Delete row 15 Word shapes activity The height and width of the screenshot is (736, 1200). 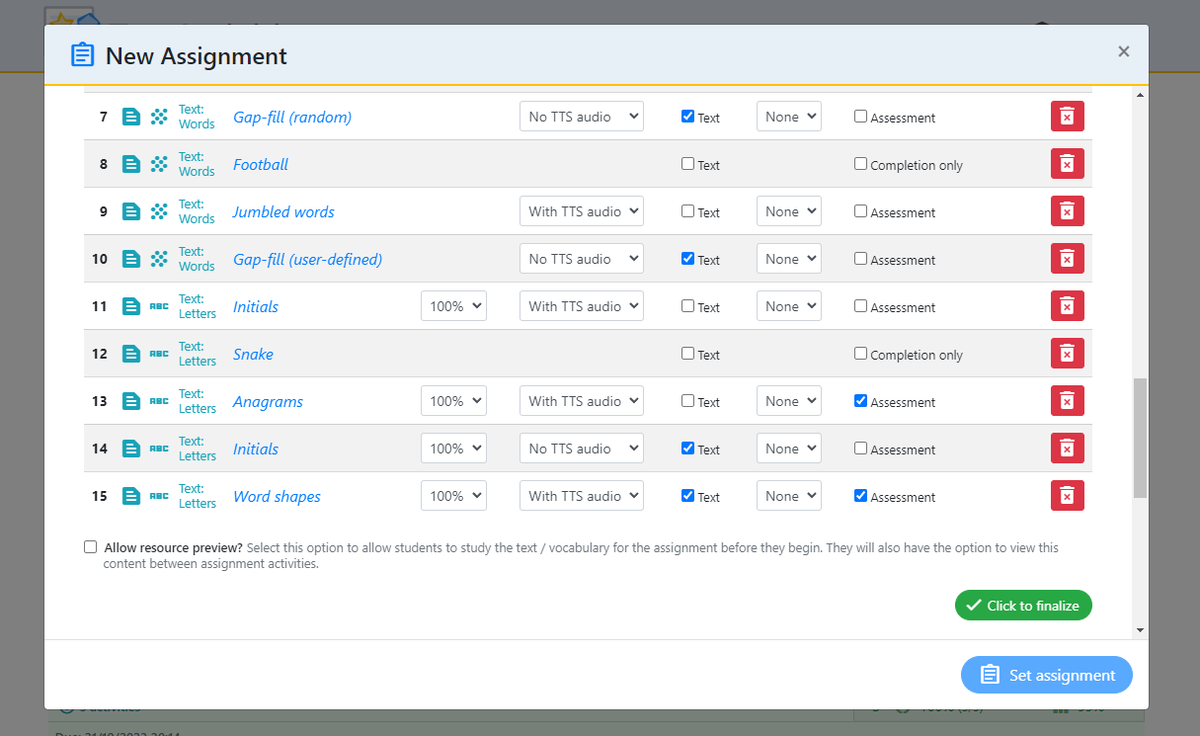[1067, 496]
